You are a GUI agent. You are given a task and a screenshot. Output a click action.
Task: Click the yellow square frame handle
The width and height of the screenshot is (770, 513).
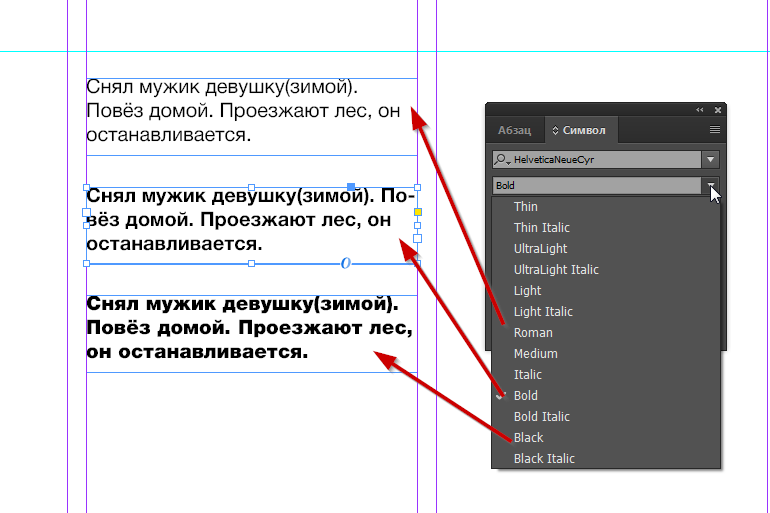[x=418, y=213]
